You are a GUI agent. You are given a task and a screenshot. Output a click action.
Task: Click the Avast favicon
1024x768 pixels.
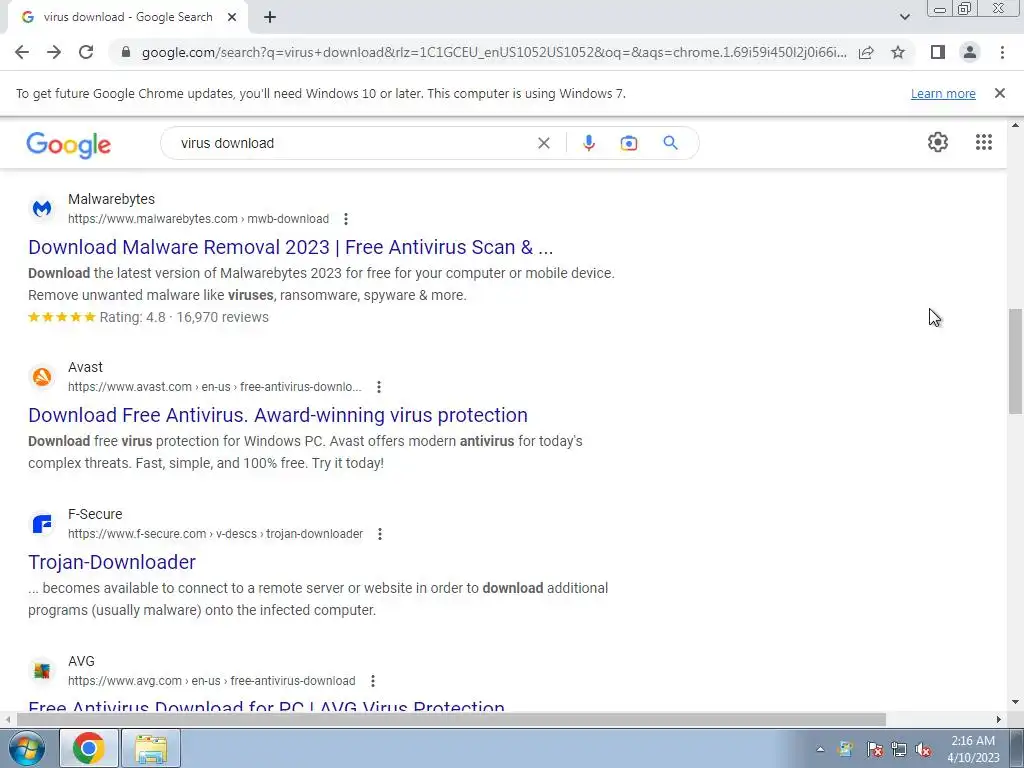42,377
